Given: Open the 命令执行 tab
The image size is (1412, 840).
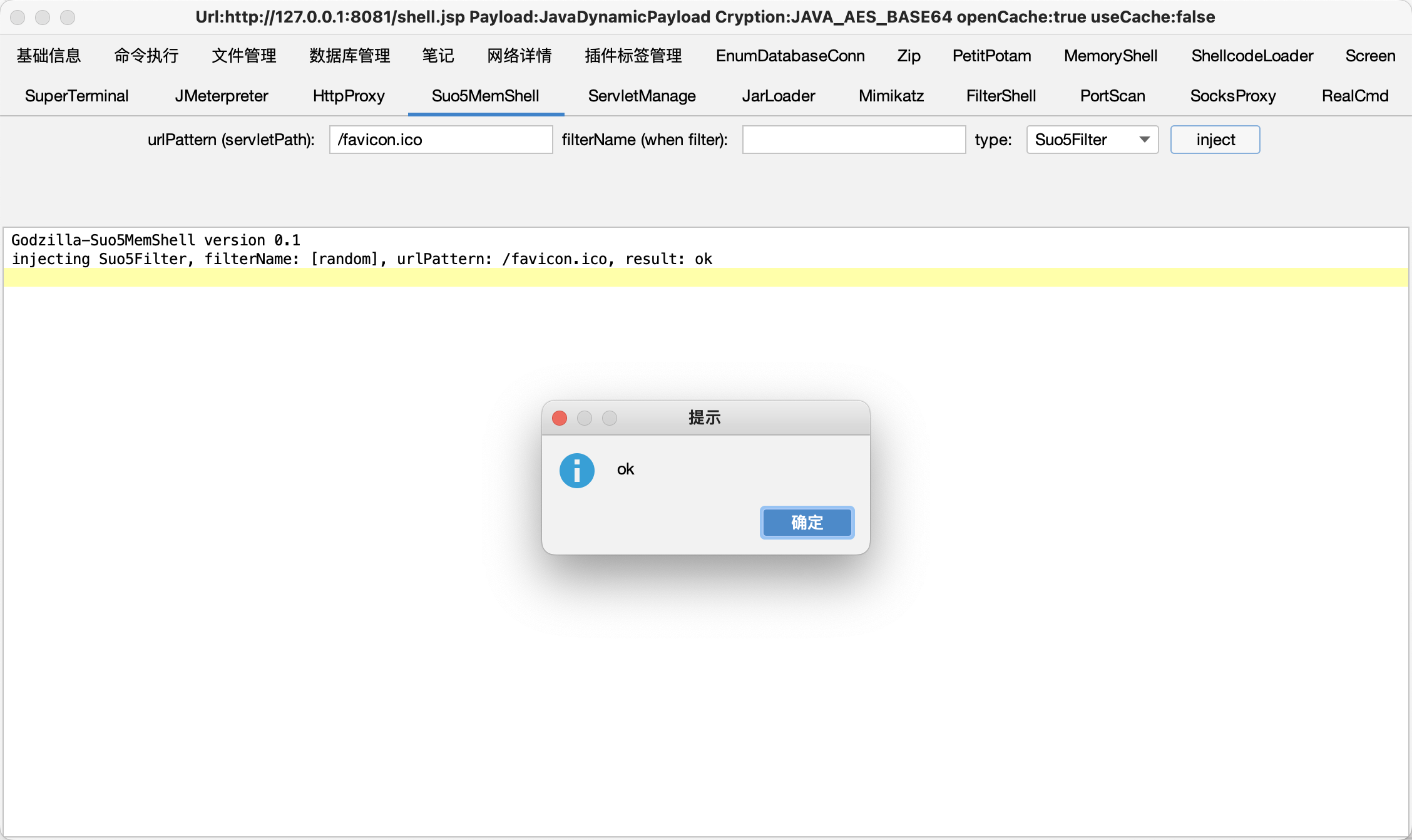Looking at the screenshot, I should [x=146, y=56].
